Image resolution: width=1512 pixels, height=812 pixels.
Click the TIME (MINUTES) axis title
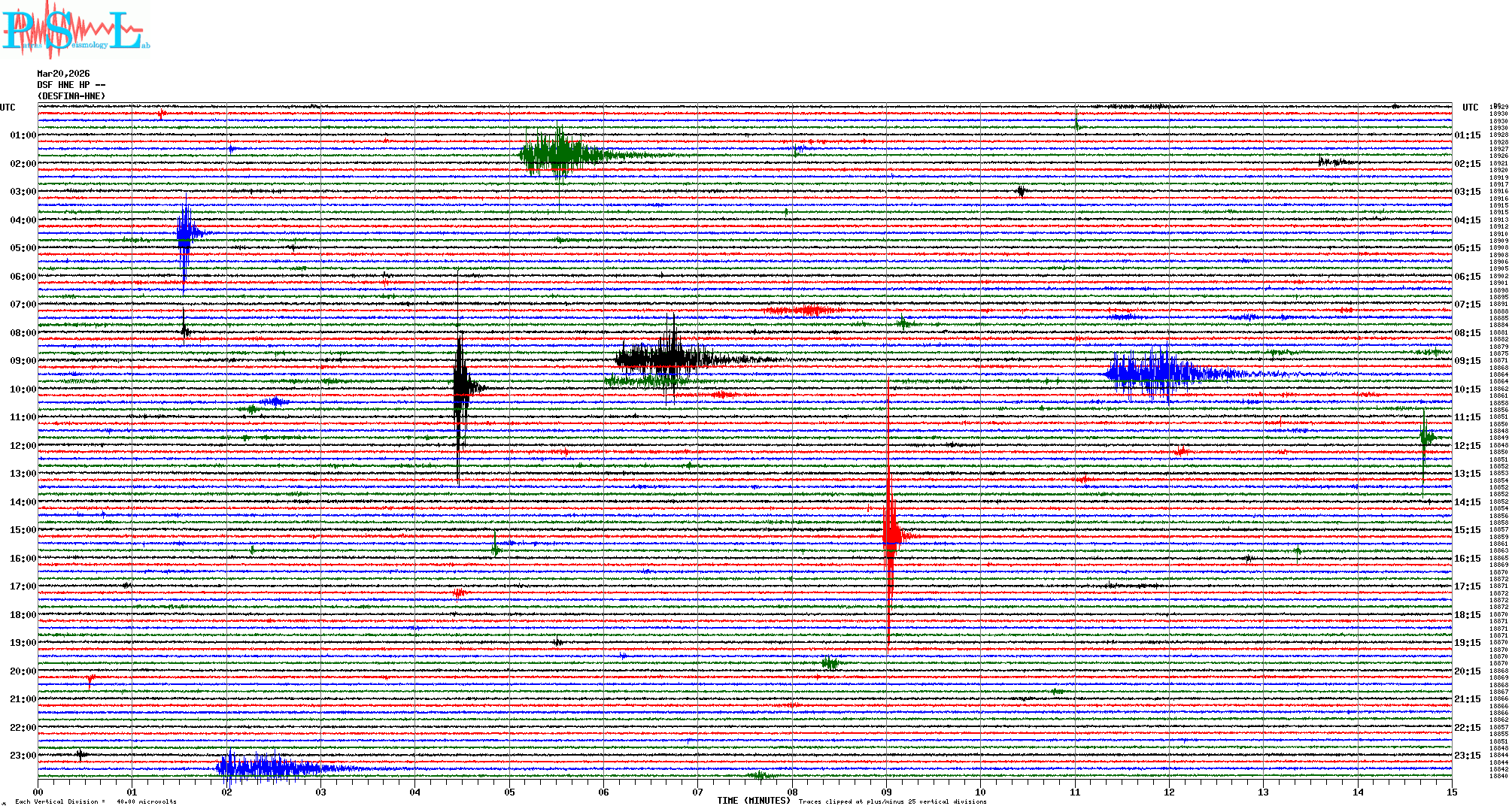753,801
